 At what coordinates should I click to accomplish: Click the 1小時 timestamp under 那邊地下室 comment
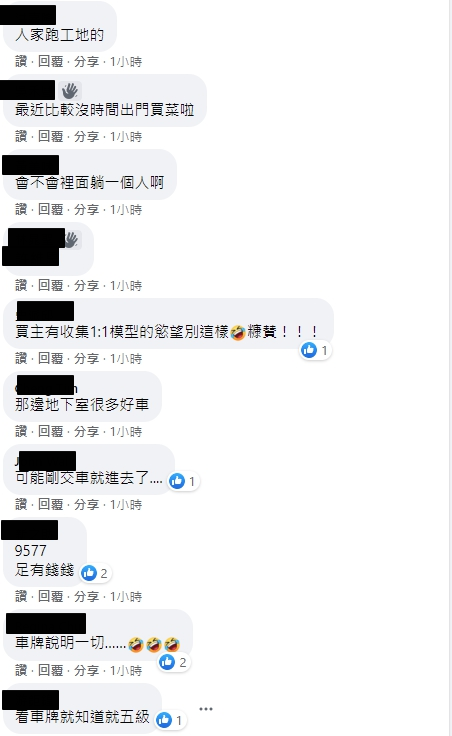point(126,431)
